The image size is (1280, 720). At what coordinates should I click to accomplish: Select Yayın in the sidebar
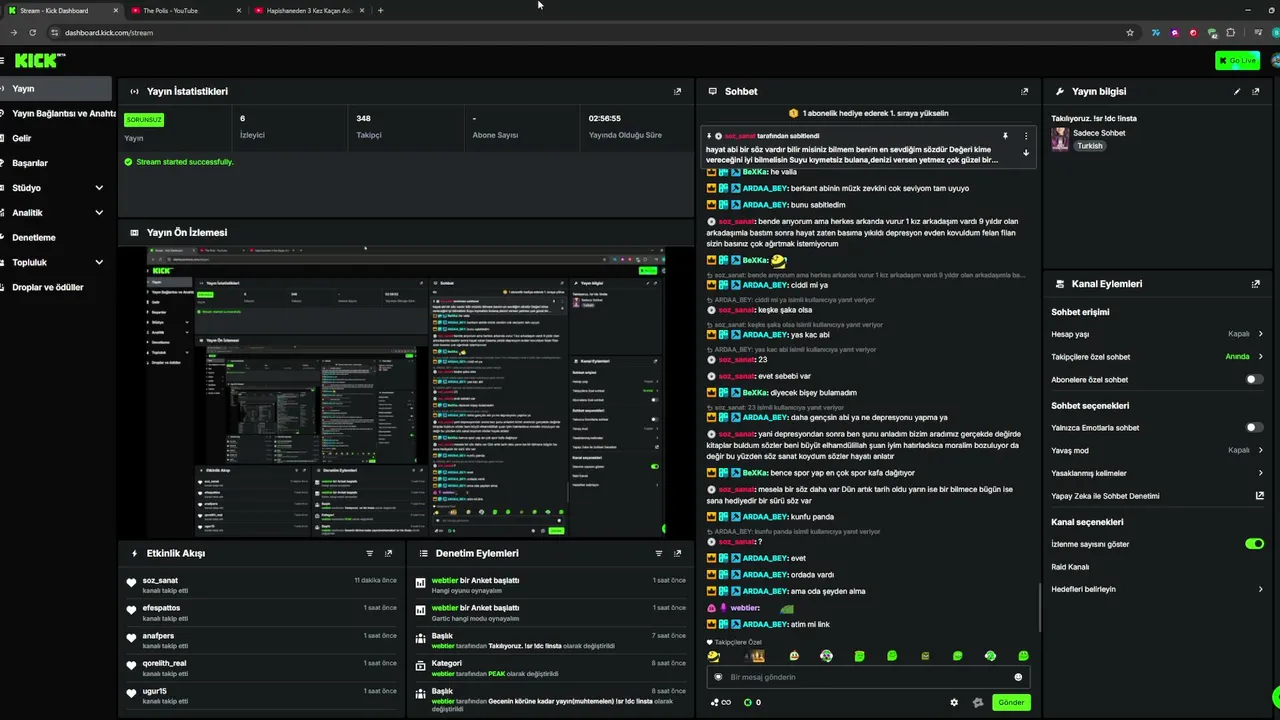(x=56, y=88)
